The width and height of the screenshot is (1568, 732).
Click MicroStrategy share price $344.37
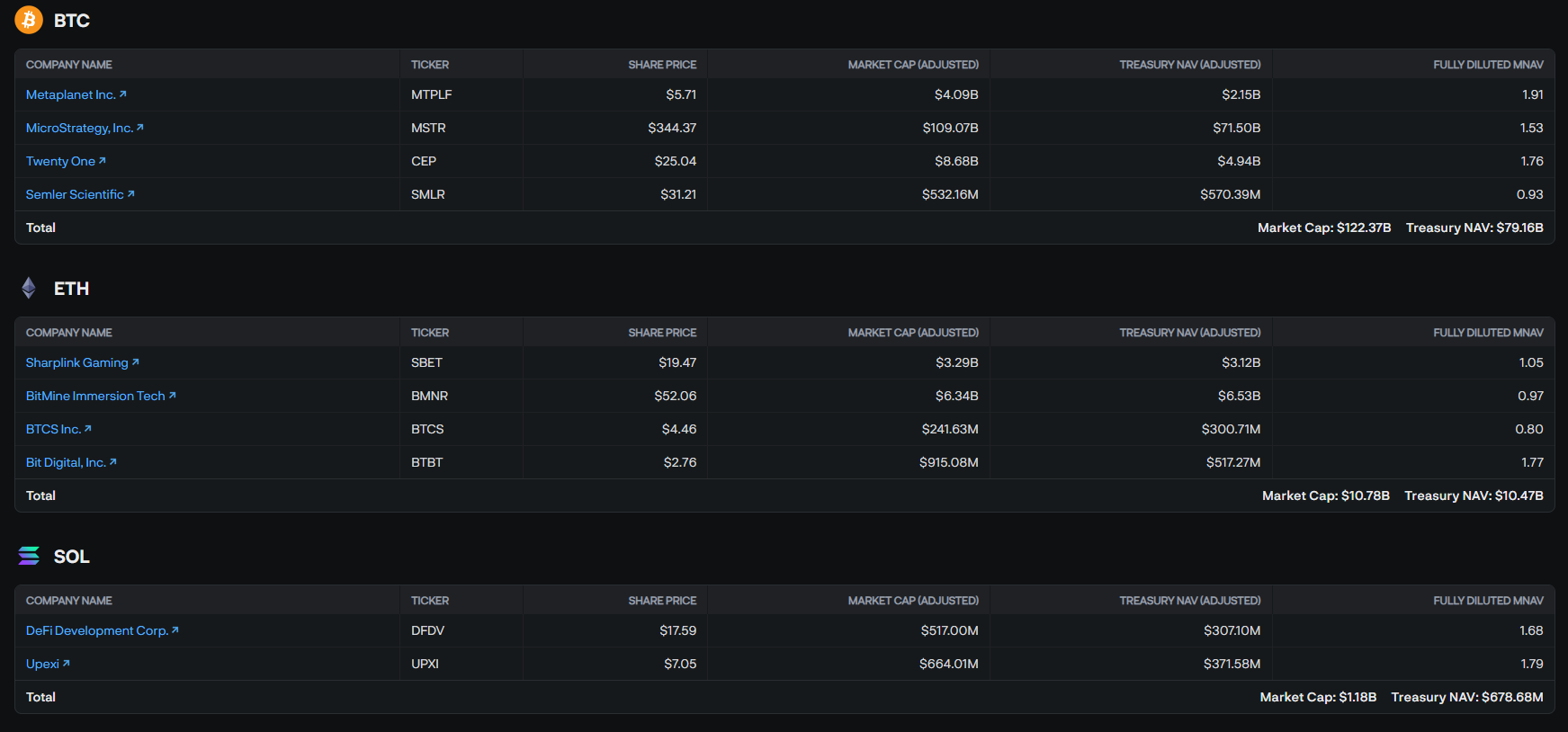[672, 128]
